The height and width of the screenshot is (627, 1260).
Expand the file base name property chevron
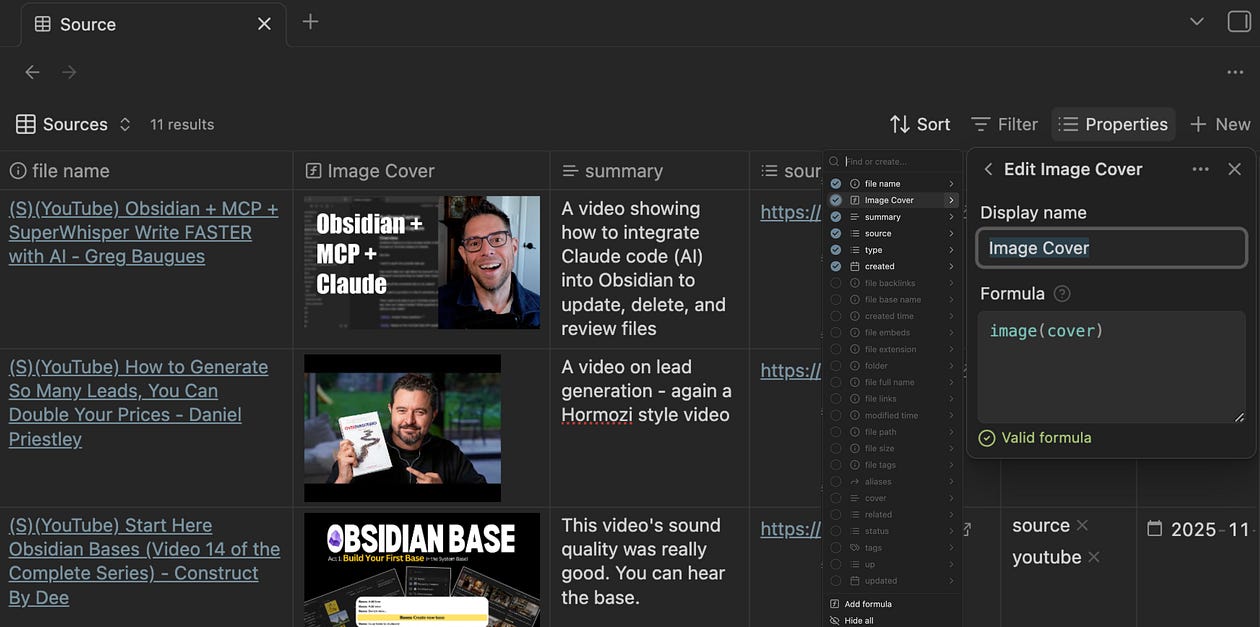(951, 300)
